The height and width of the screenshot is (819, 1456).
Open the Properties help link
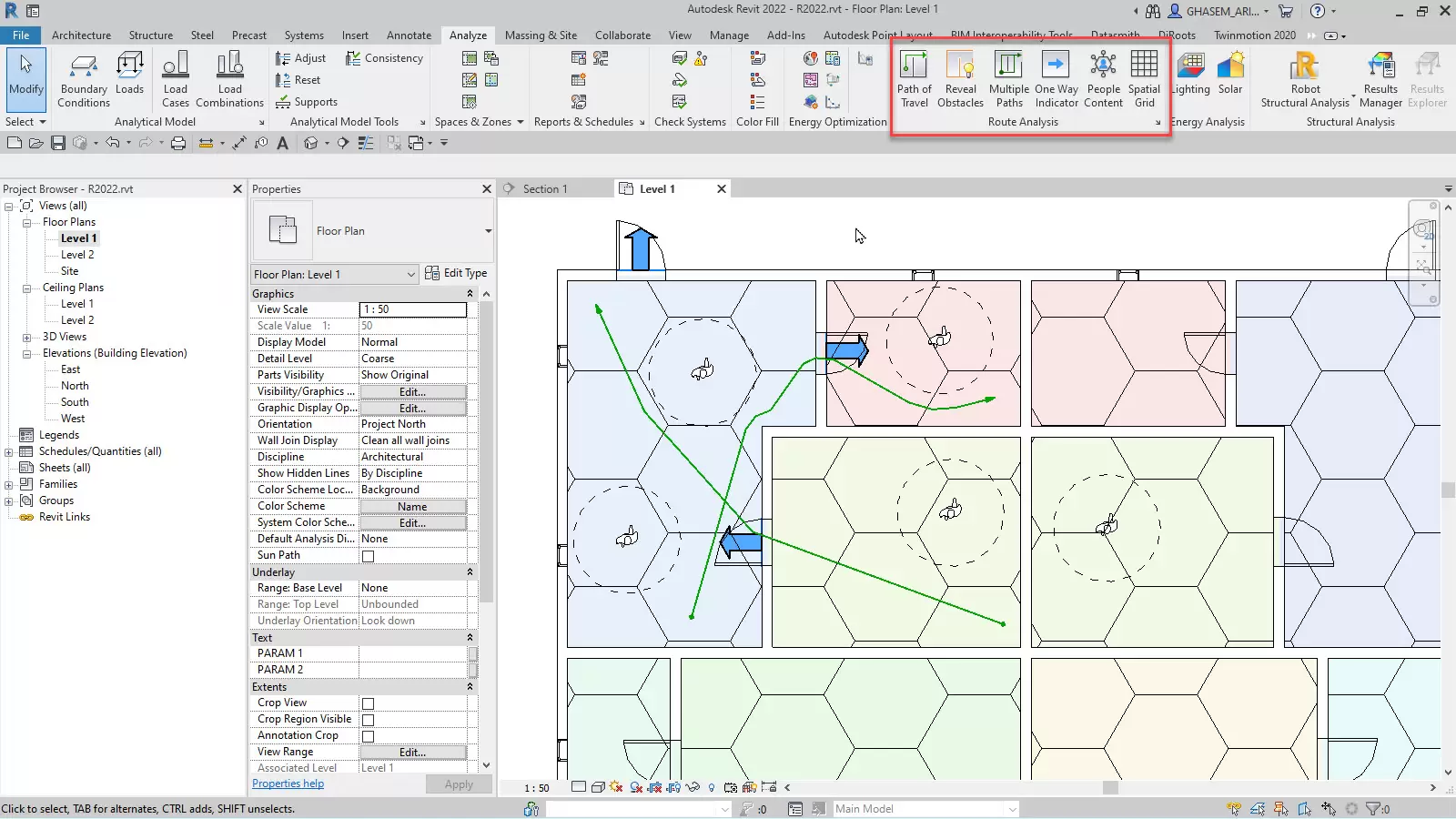pyautogui.click(x=288, y=784)
